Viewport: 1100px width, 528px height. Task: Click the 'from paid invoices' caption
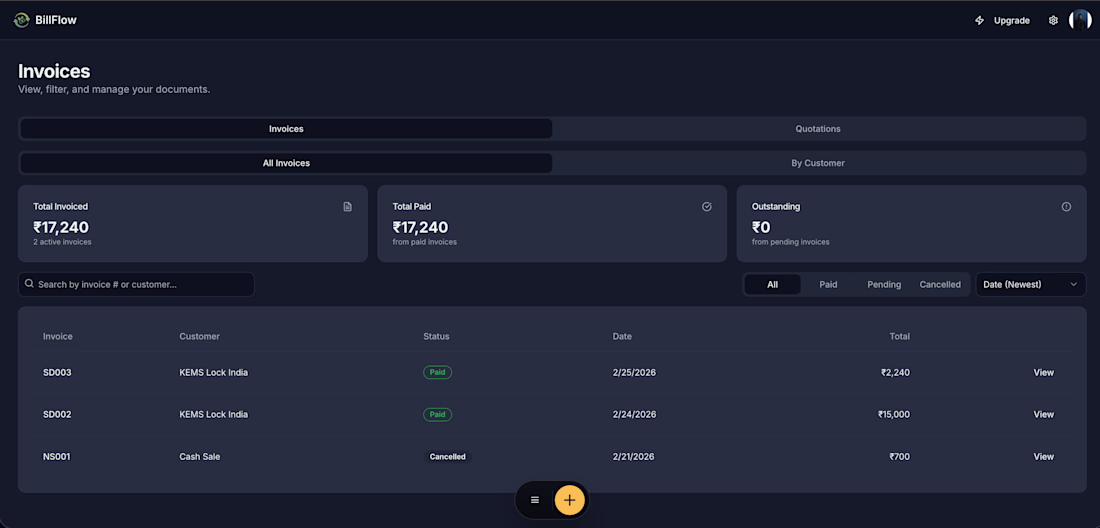(x=424, y=242)
